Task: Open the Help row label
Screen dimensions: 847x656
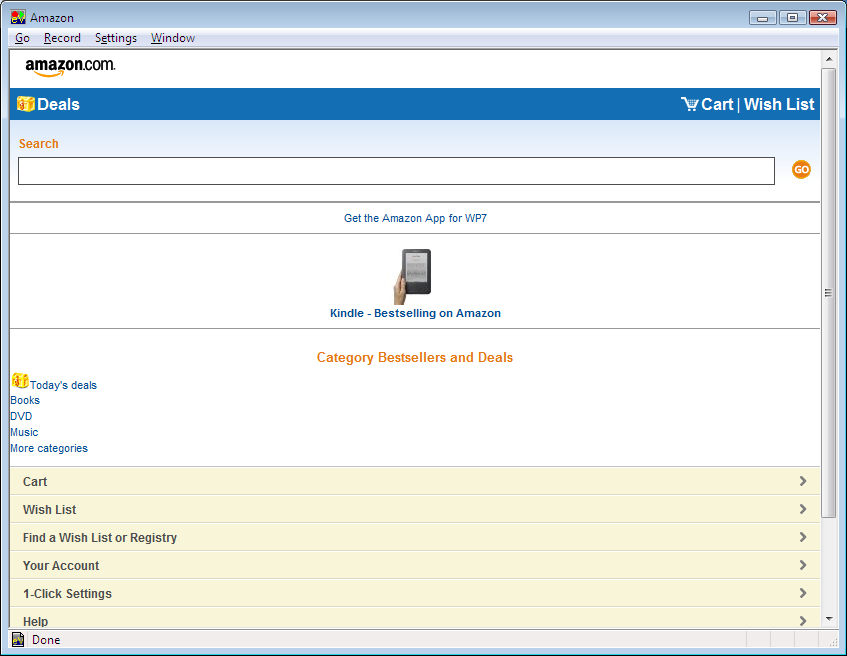Action: pos(36,621)
